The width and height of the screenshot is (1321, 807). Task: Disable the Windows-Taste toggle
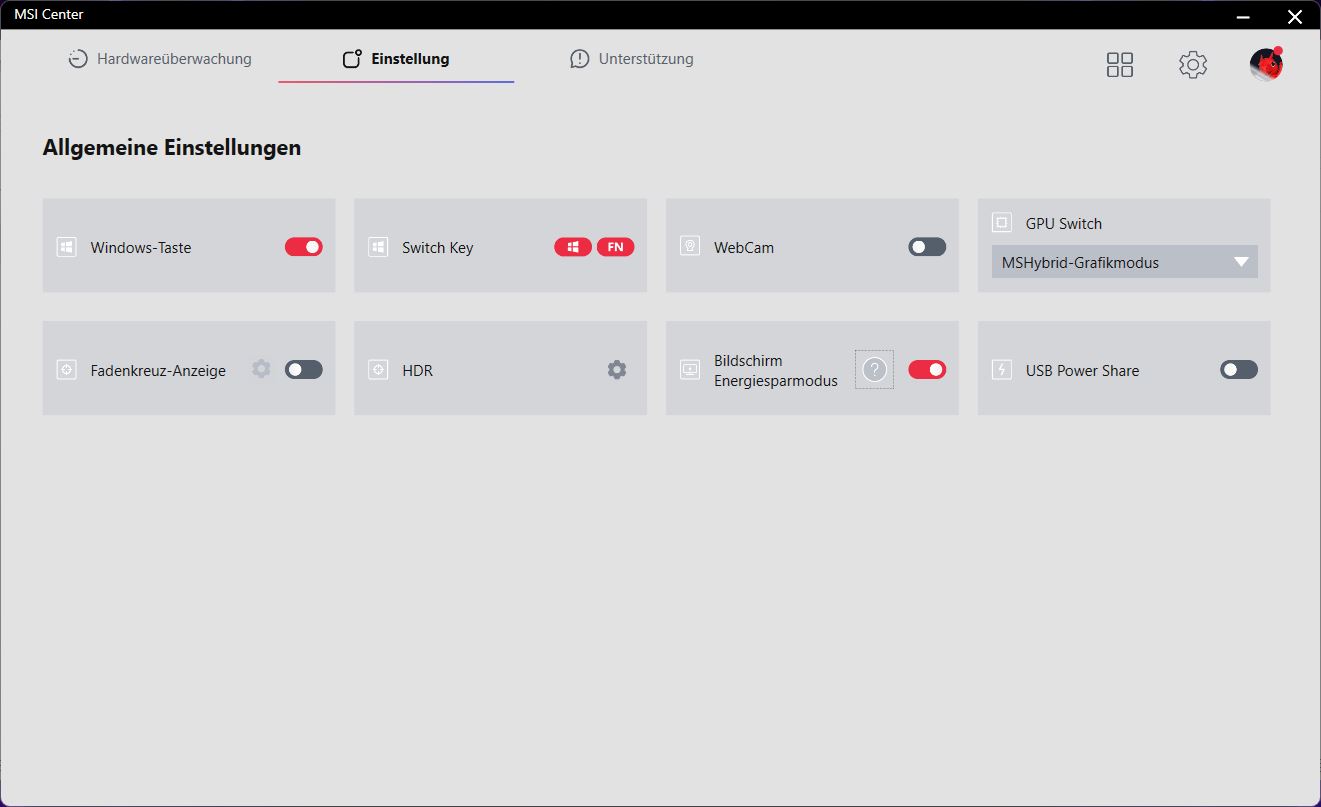(x=304, y=247)
